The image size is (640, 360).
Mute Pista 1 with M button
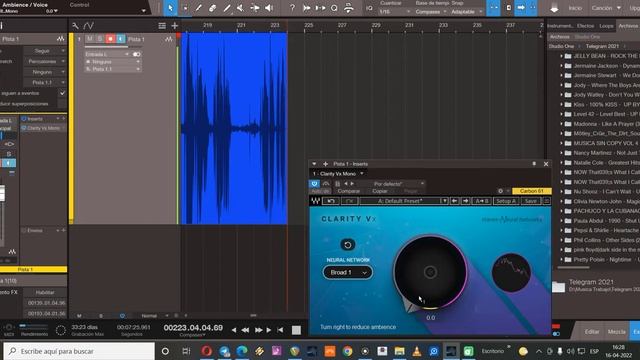click(90, 39)
